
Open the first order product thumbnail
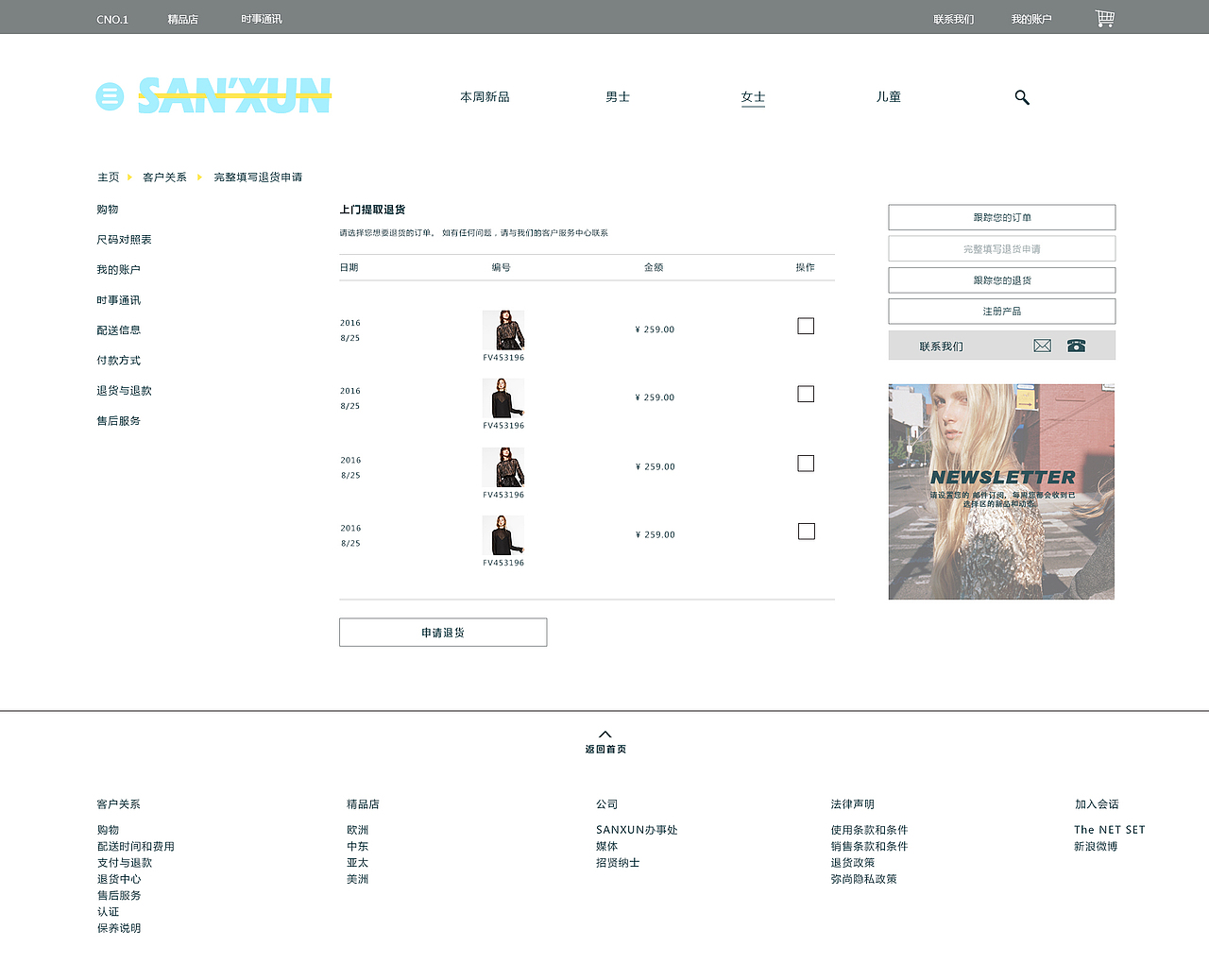[503, 330]
